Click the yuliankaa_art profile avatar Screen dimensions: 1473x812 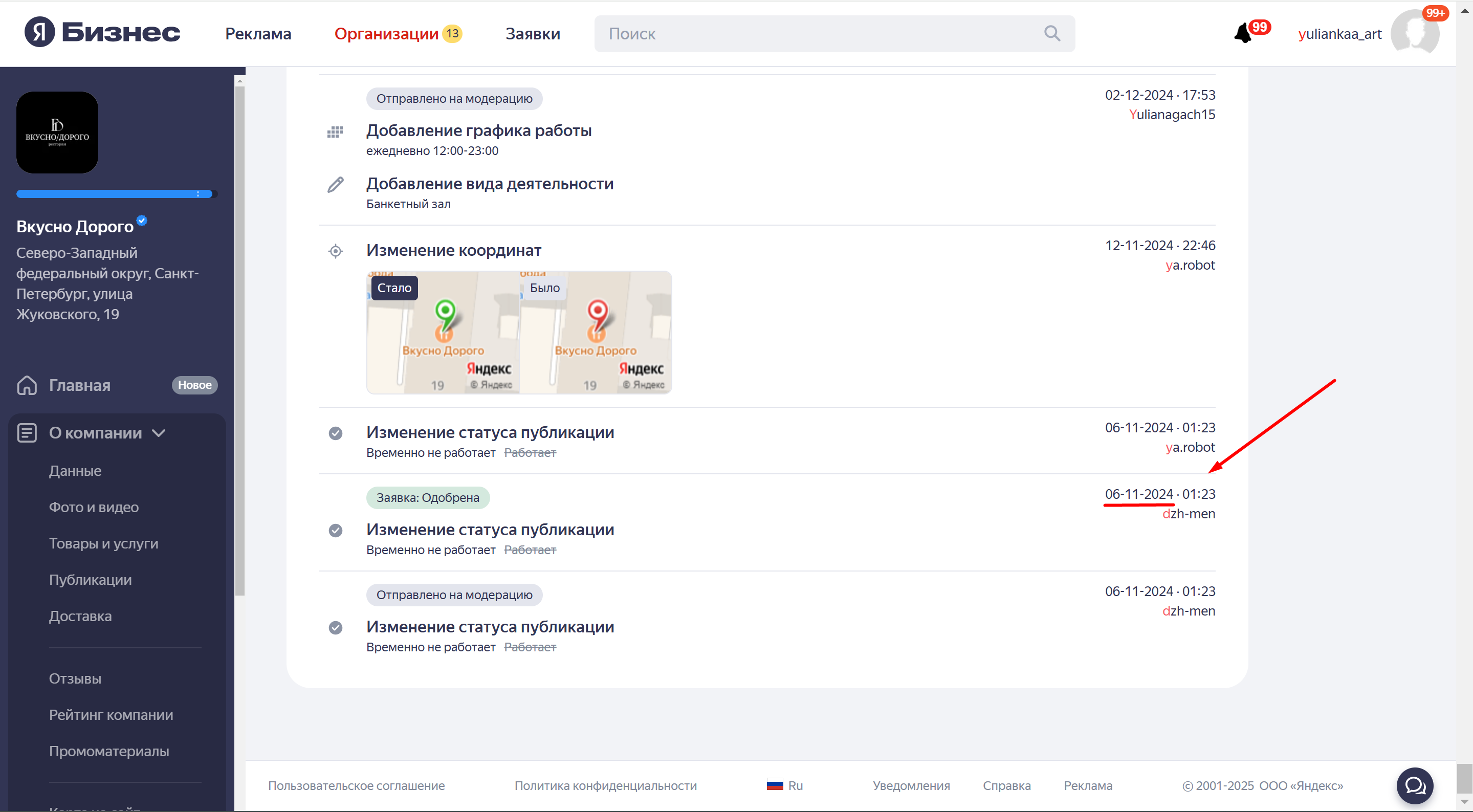click(x=1414, y=33)
